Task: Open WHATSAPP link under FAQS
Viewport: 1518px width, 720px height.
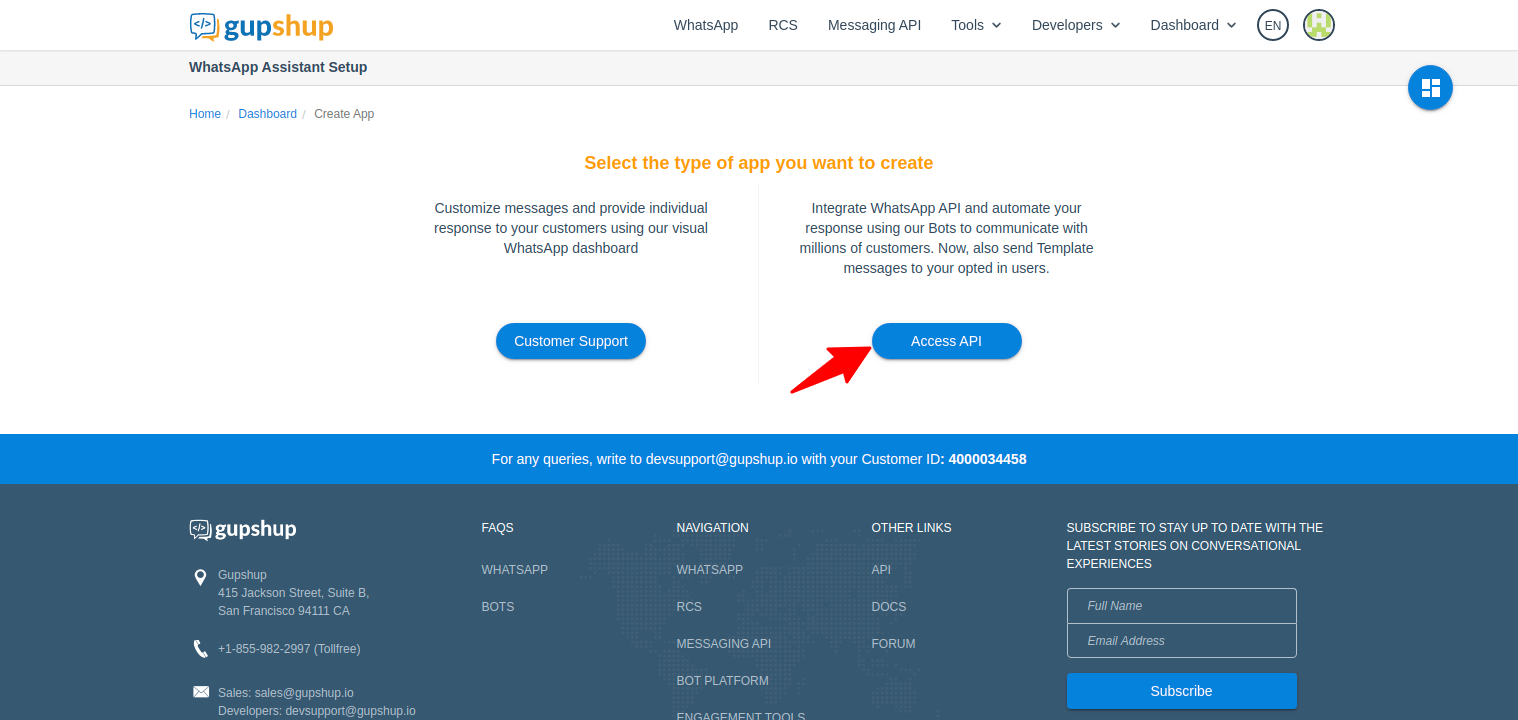Action: click(514, 570)
